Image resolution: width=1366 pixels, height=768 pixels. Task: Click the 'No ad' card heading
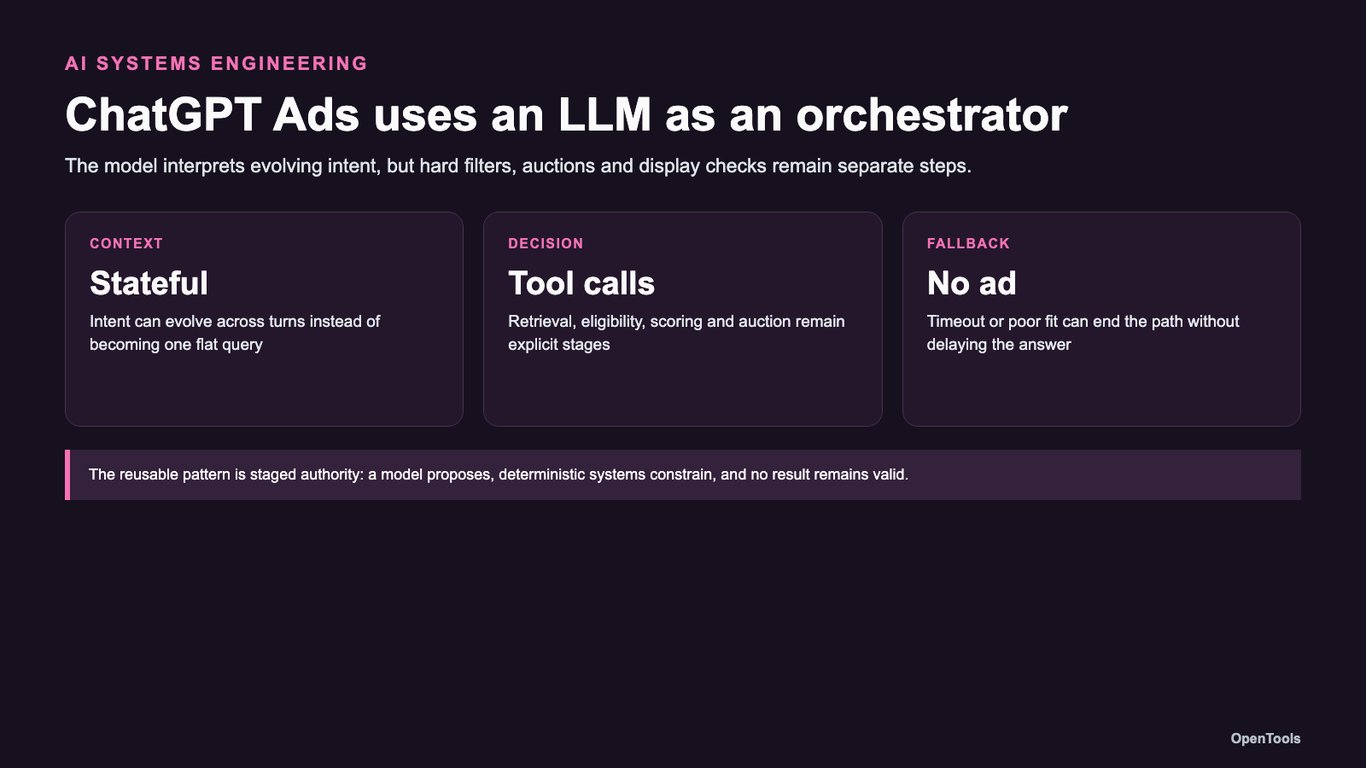[971, 283]
